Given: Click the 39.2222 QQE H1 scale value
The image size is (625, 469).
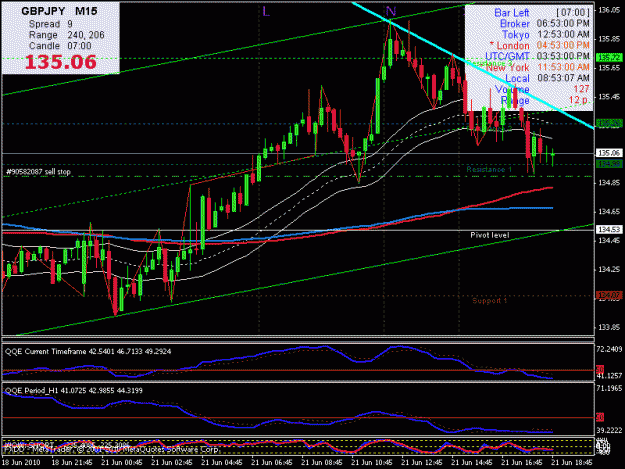Looking at the screenshot, I should (x=609, y=430).
